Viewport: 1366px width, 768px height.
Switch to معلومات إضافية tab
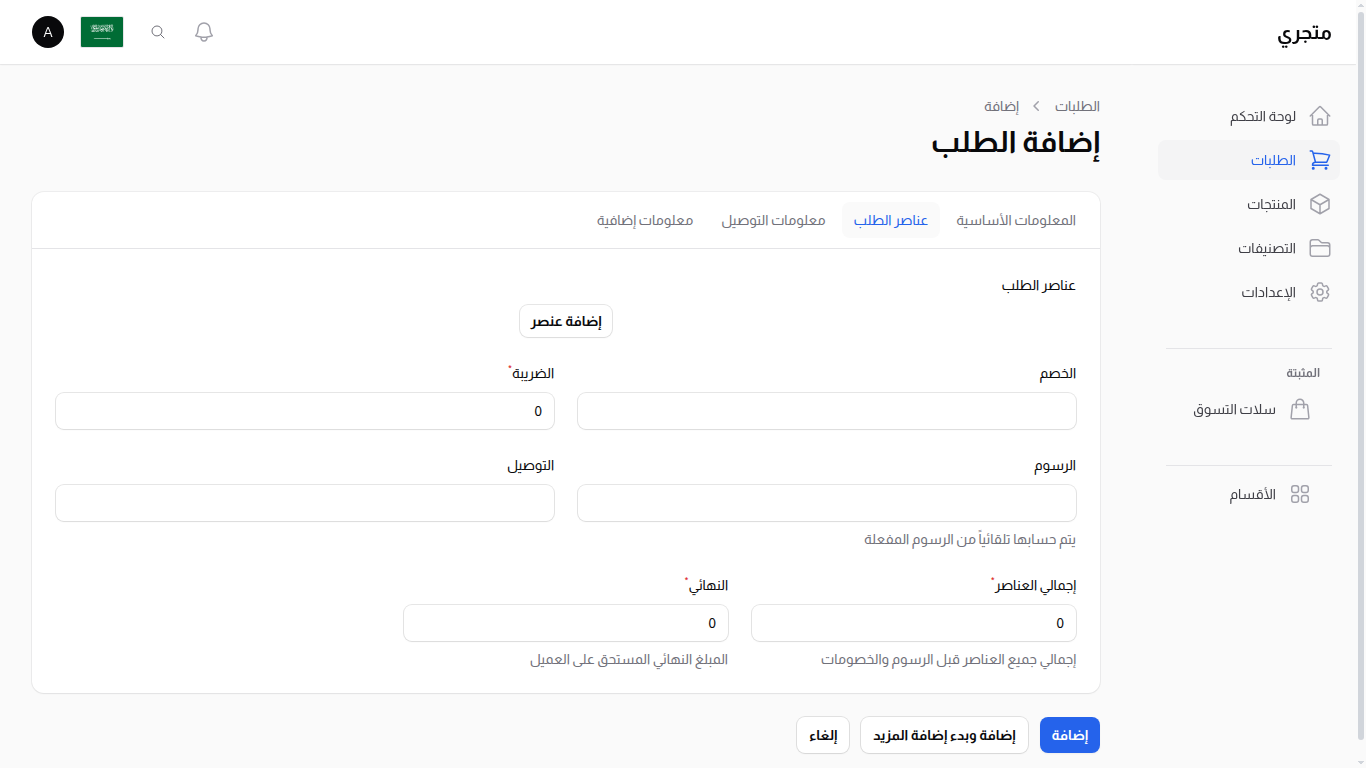click(x=643, y=220)
